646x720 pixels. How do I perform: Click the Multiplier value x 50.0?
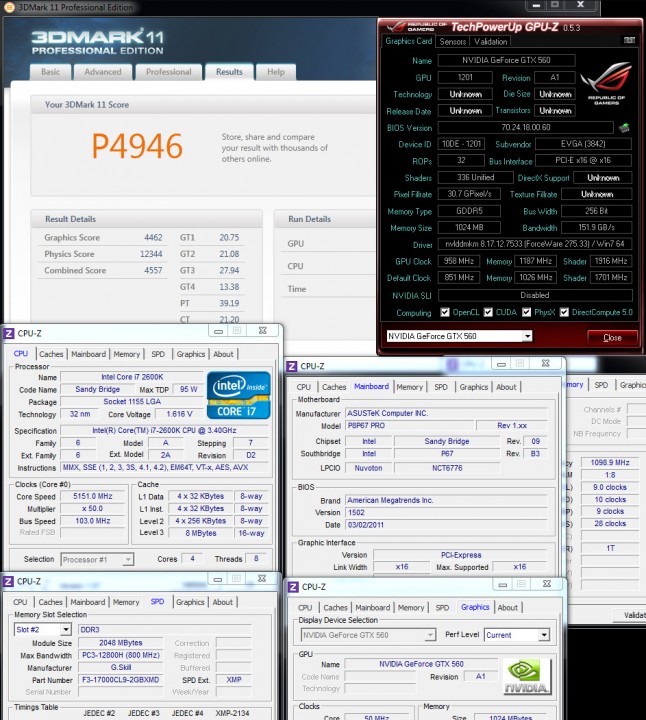(93, 509)
